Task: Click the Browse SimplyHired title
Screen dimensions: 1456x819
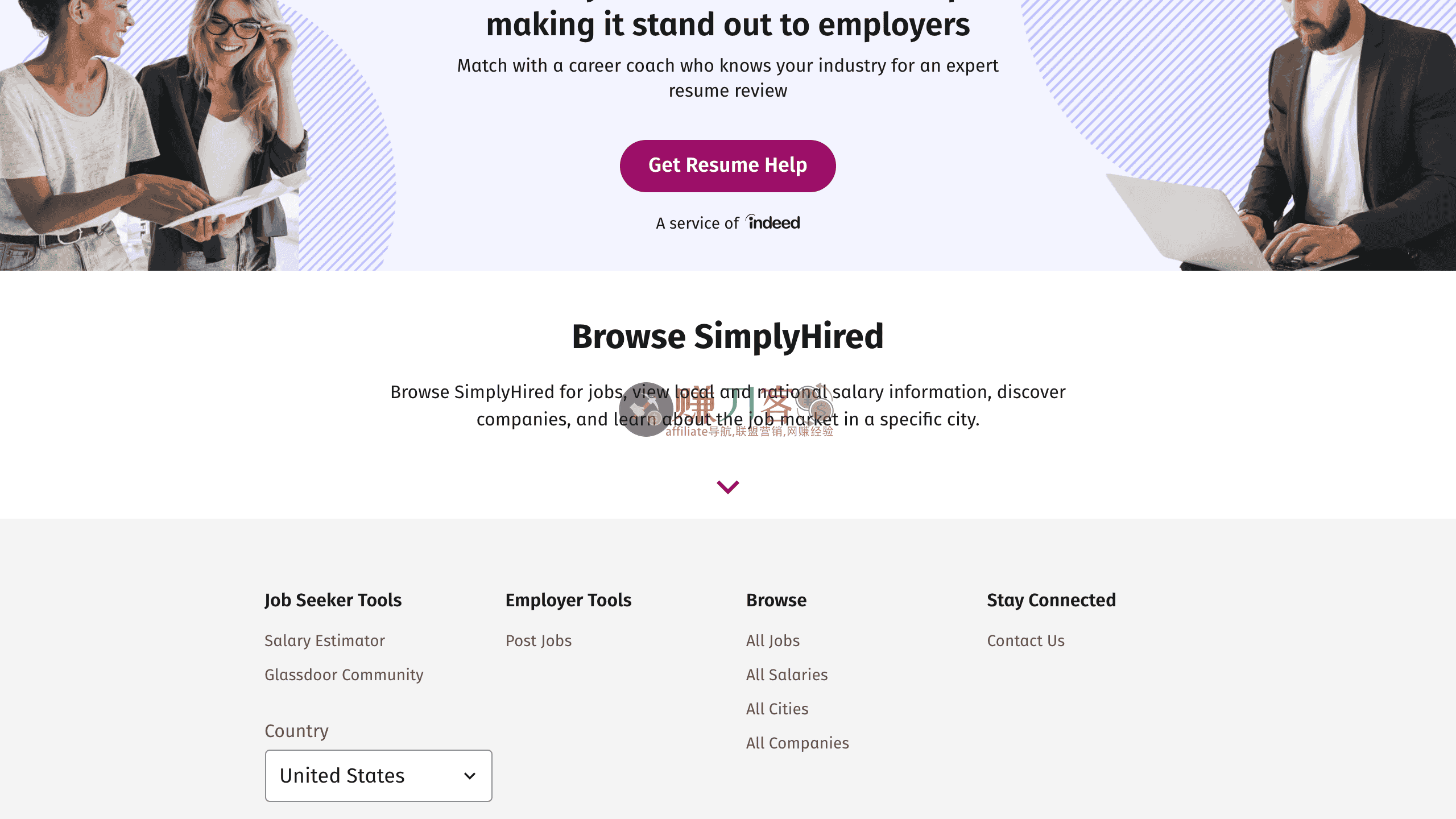Action: click(727, 336)
